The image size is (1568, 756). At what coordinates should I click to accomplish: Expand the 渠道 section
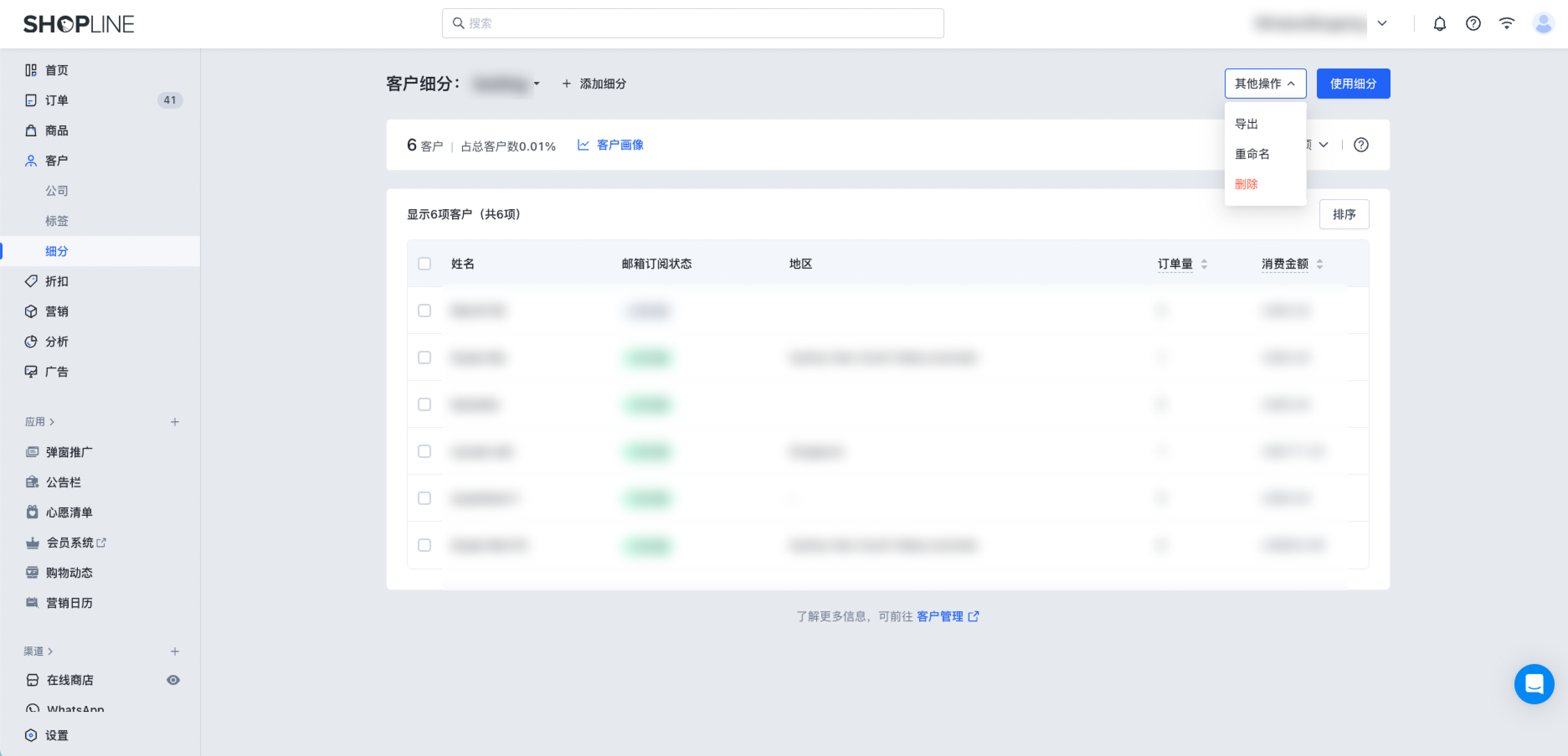pos(38,651)
